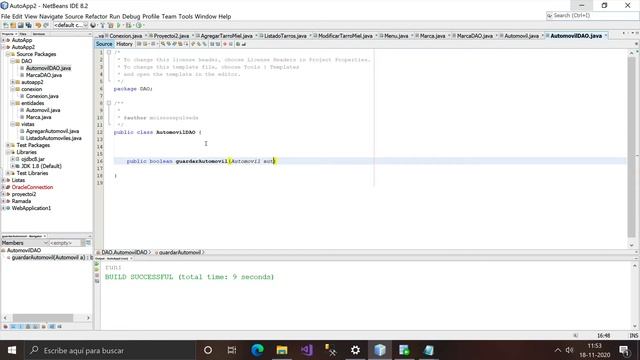Select the OracleConnection project
This screenshot has width=640, height=360.
tap(32, 187)
